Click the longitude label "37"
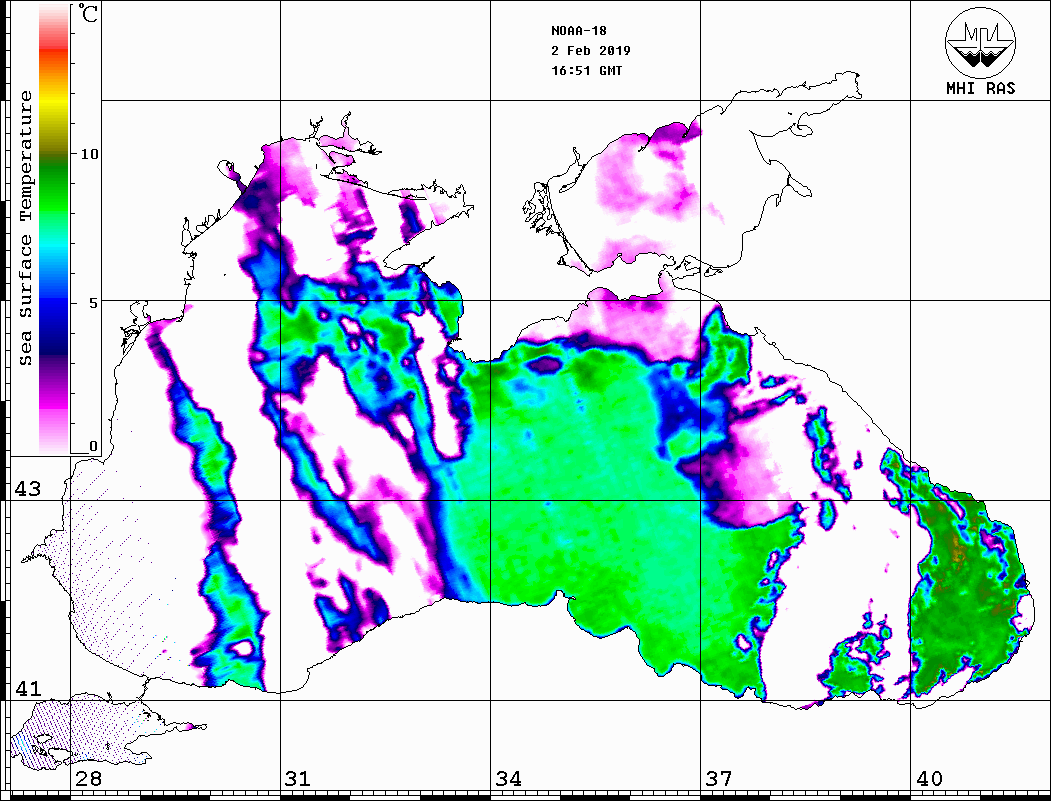This screenshot has height=801, width=1051. click(x=719, y=779)
